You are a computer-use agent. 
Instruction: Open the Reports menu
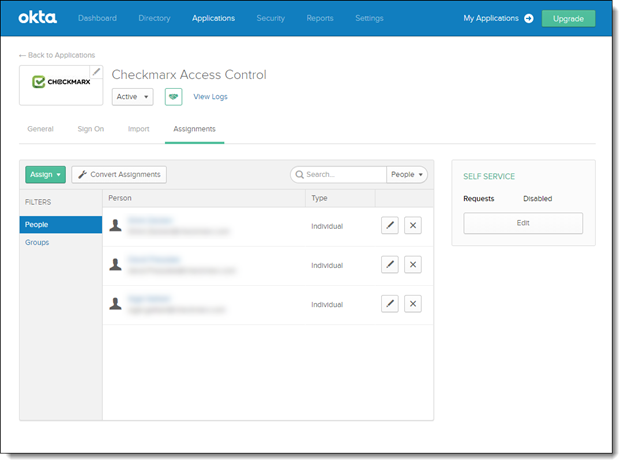(x=320, y=18)
